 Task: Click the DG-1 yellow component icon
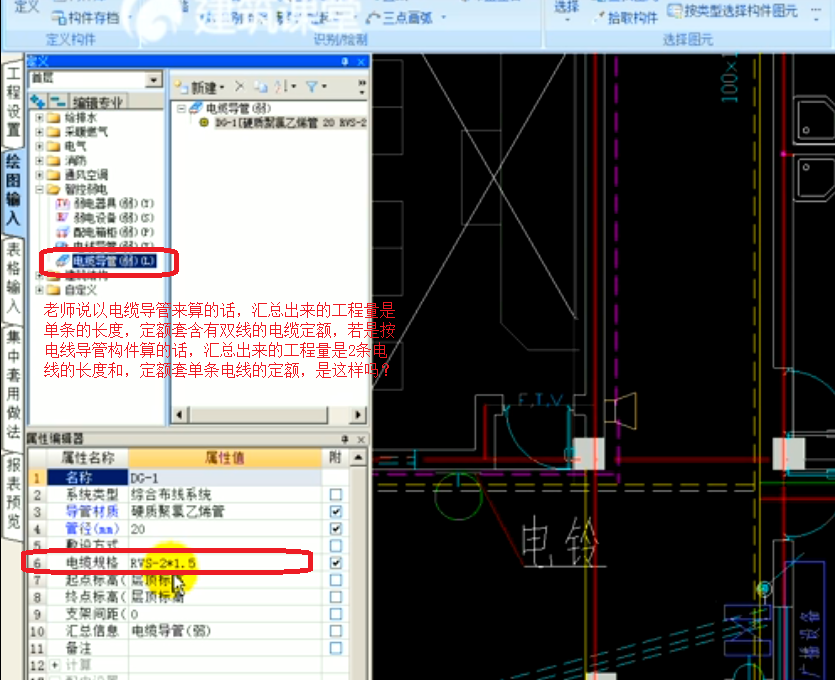coord(203,123)
